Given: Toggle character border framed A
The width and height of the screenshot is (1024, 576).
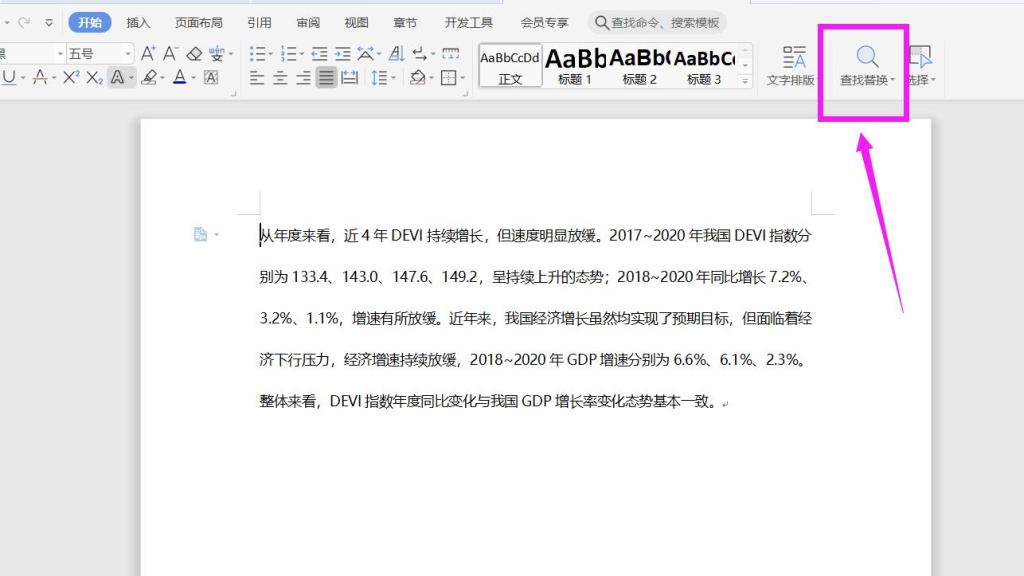Looking at the screenshot, I should (211, 78).
